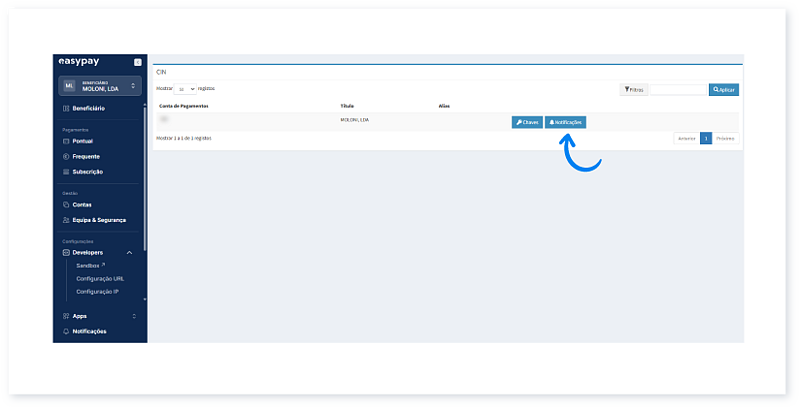Open the records-per-page dropdown
The image size is (800, 409).
point(186,89)
